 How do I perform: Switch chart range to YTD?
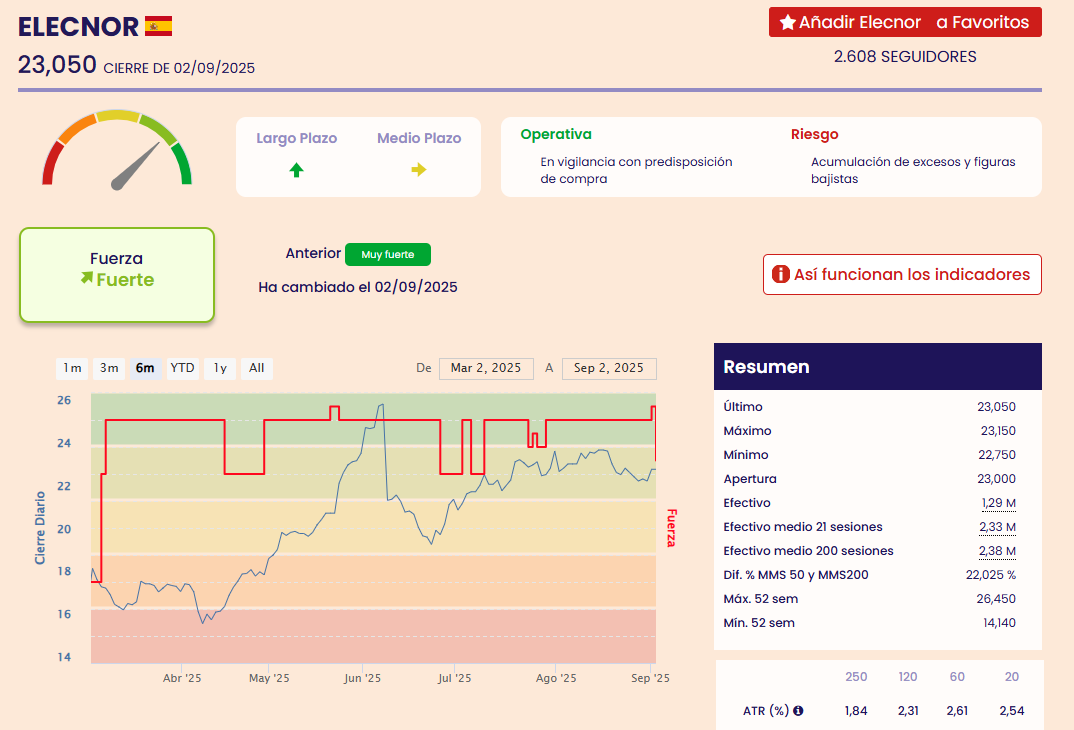(182, 368)
